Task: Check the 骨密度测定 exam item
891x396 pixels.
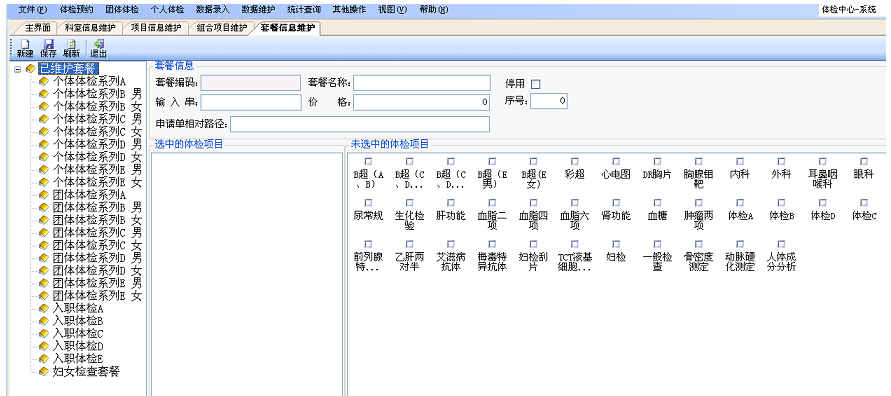Action: pyautogui.click(x=698, y=244)
